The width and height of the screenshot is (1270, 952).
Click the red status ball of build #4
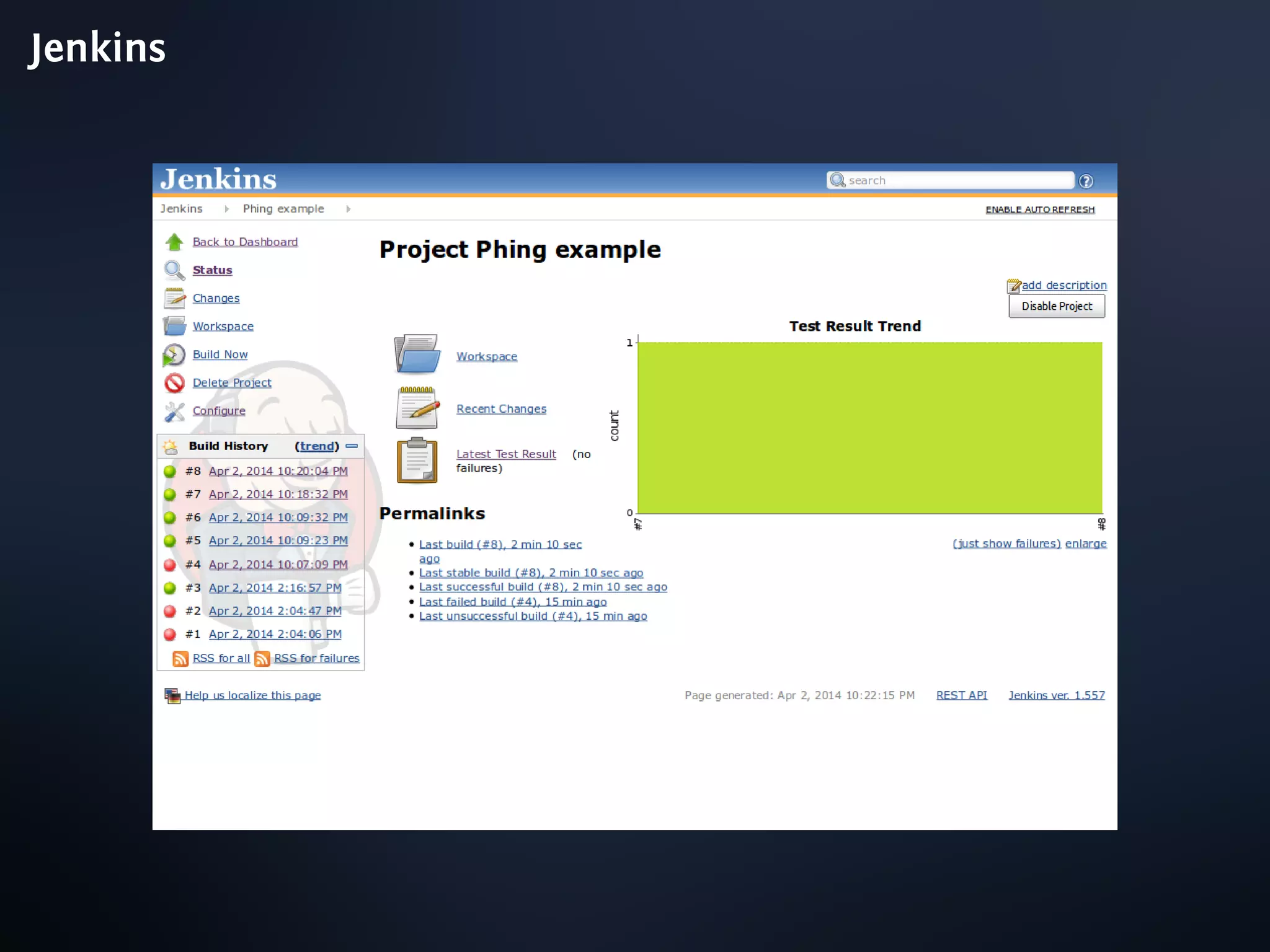170,565
